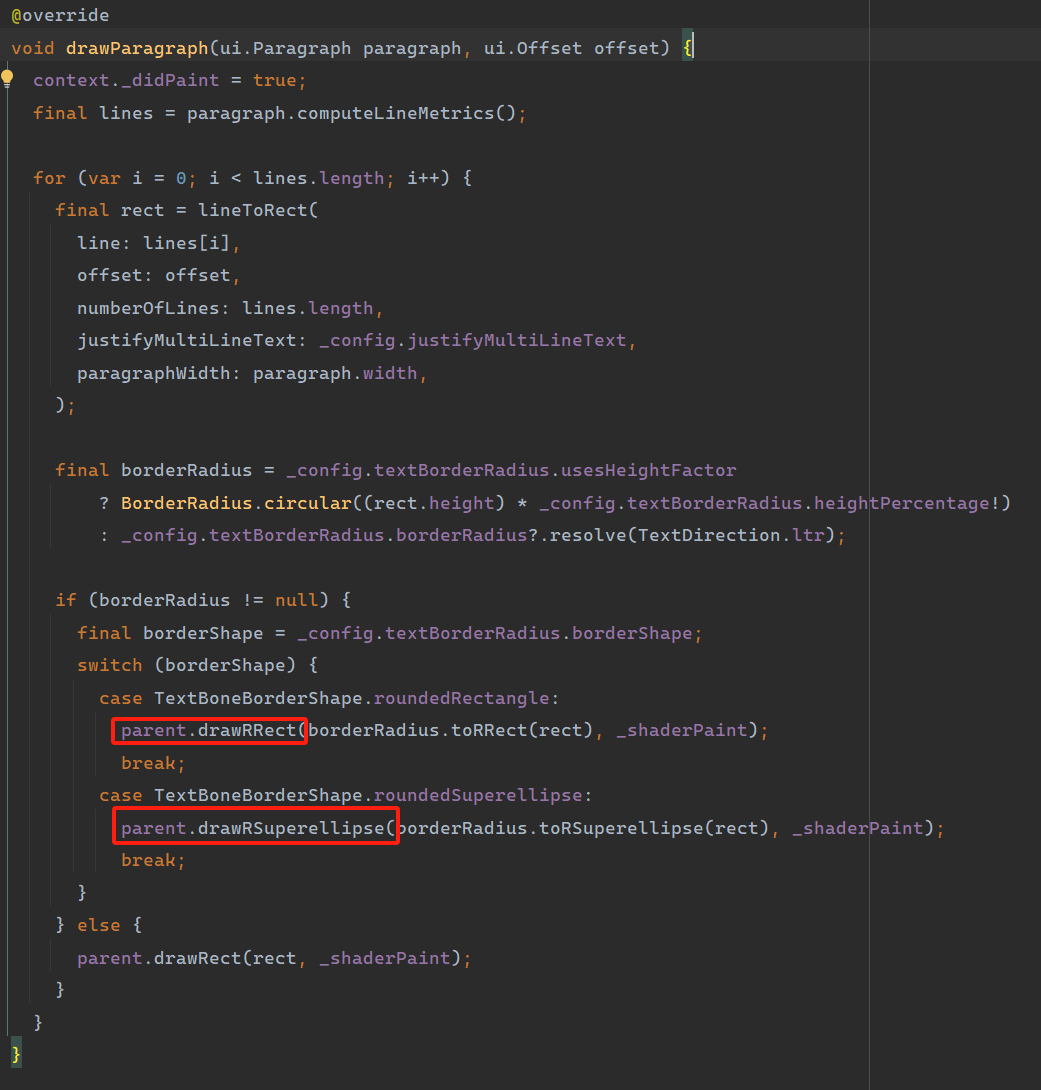Screen dimensions: 1041x1090
Task: Click parent.drawRSuperellipse call
Action: coord(258,828)
